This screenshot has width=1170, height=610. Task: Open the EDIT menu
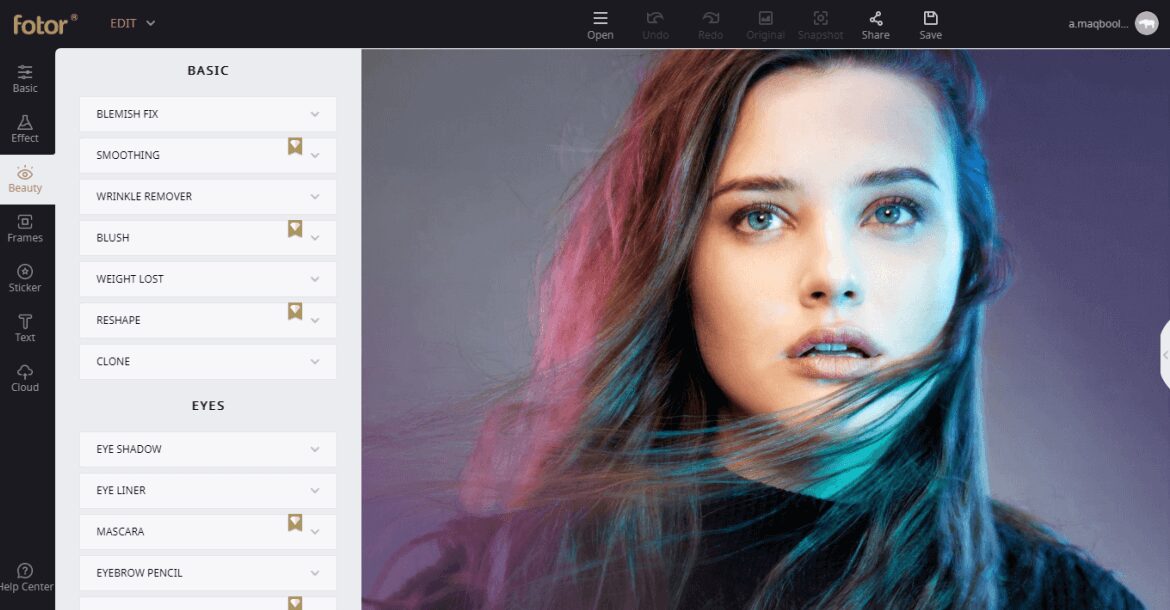[132, 23]
